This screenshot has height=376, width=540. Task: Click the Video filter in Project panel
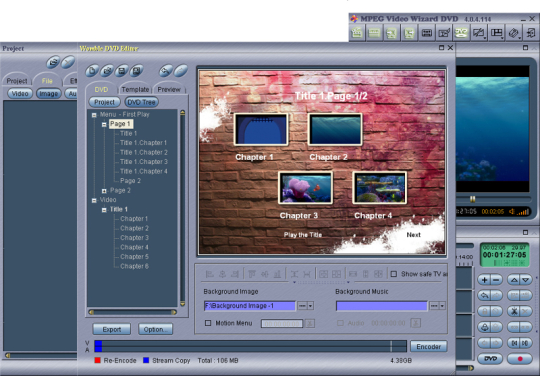20,94
